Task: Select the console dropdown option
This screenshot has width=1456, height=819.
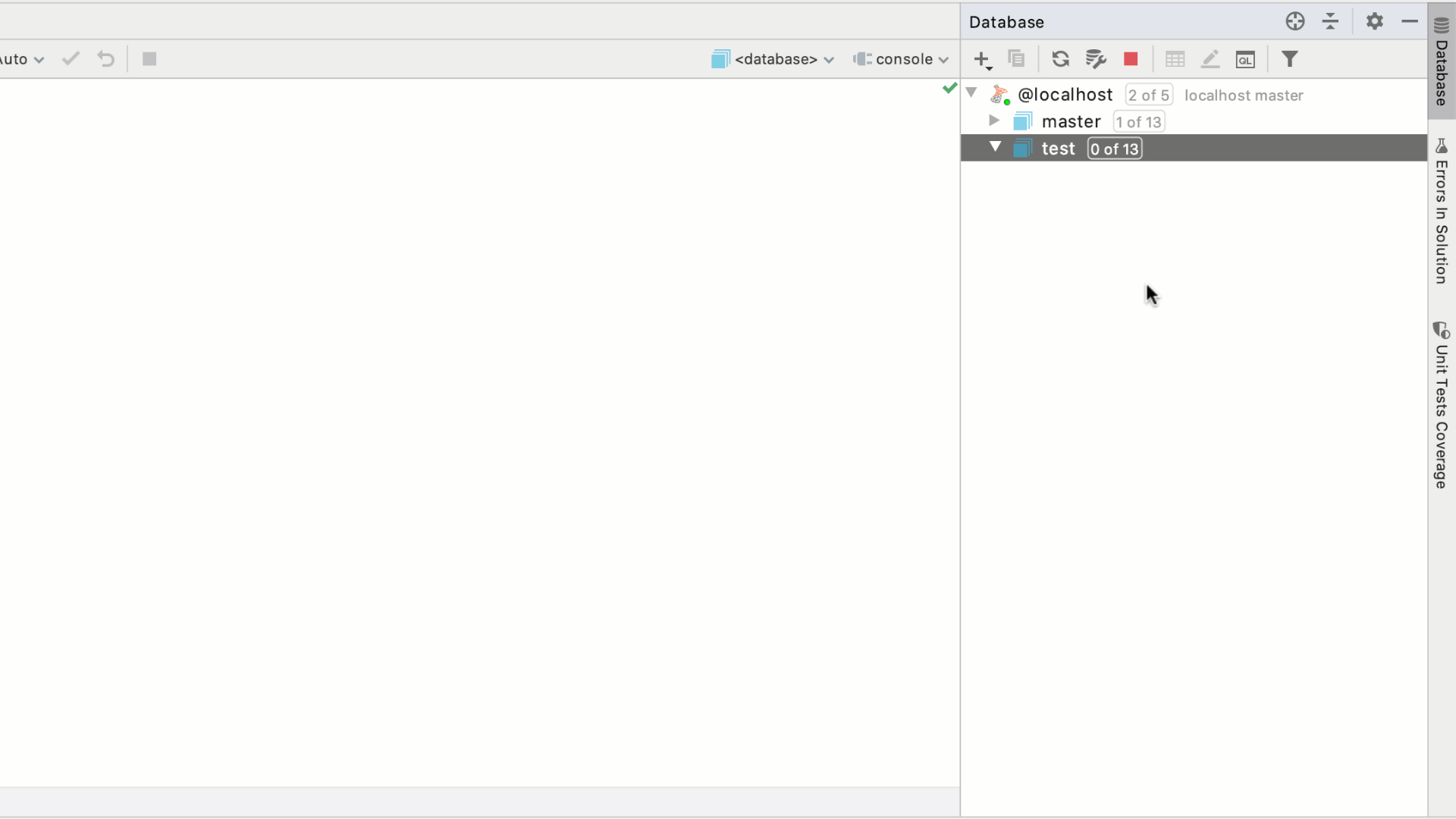Action: click(901, 59)
